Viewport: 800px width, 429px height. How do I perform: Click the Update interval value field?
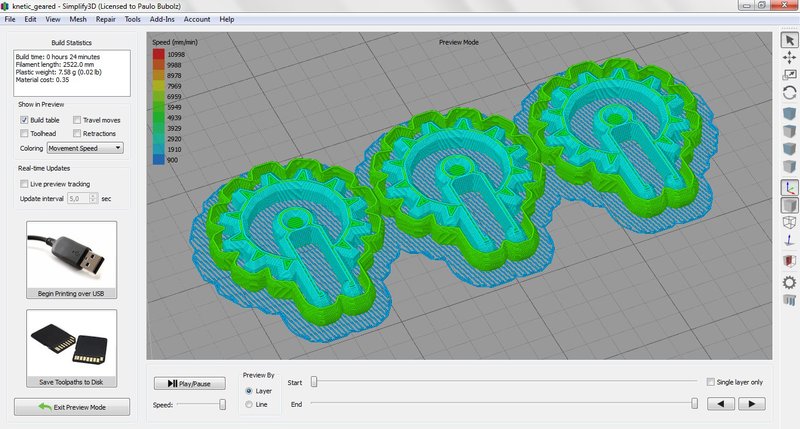click(78, 198)
